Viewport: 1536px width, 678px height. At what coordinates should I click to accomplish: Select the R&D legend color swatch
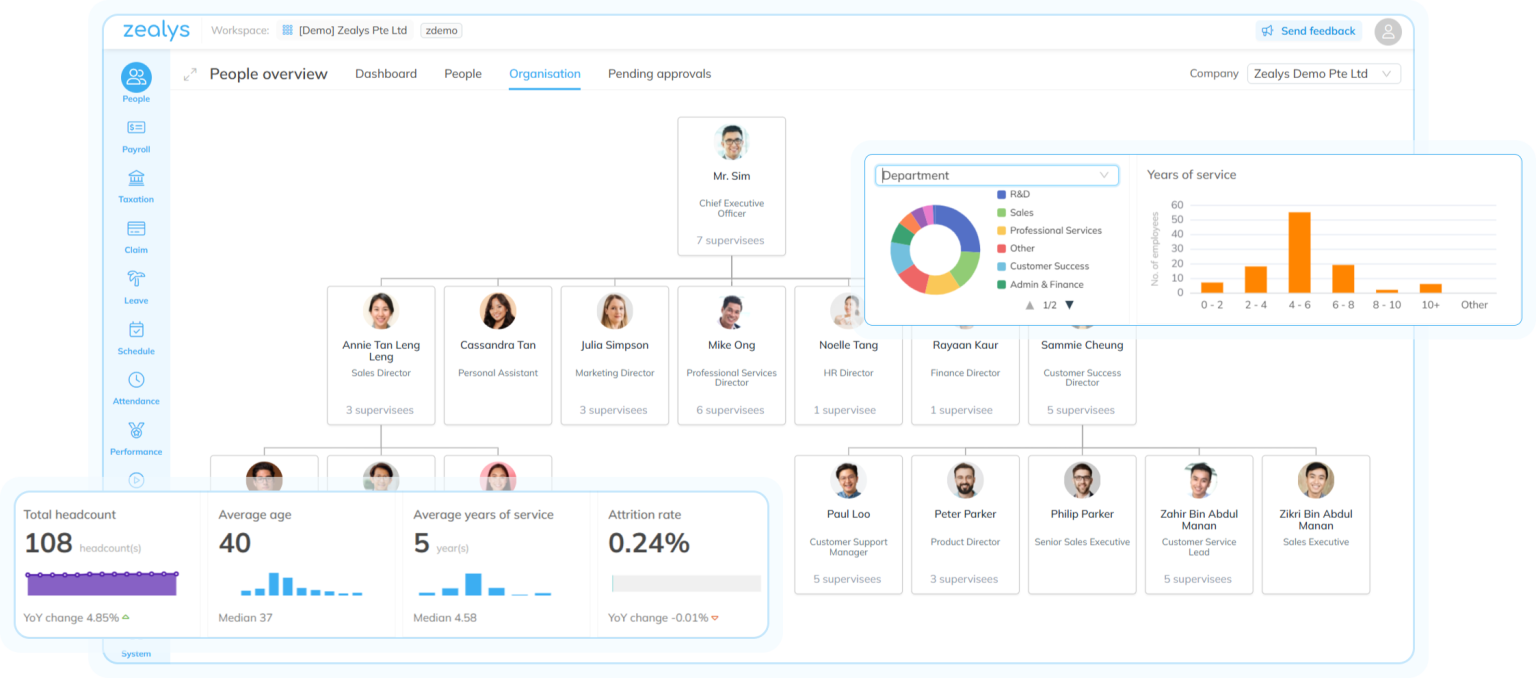(x=1001, y=194)
